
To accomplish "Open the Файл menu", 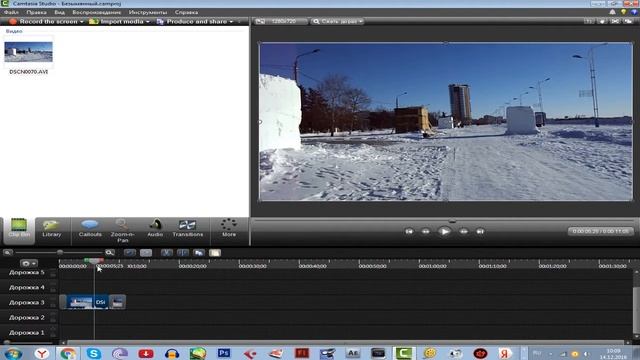I will click(x=11, y=12).
